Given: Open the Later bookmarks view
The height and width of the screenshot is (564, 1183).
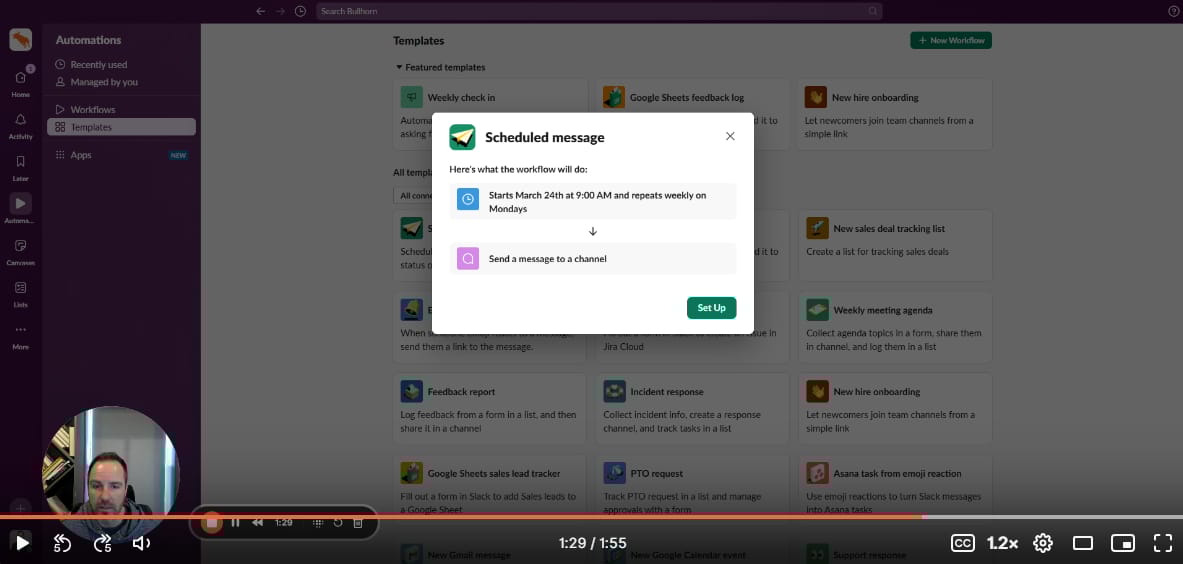Looking at the screenshot, I should (20, 167).
